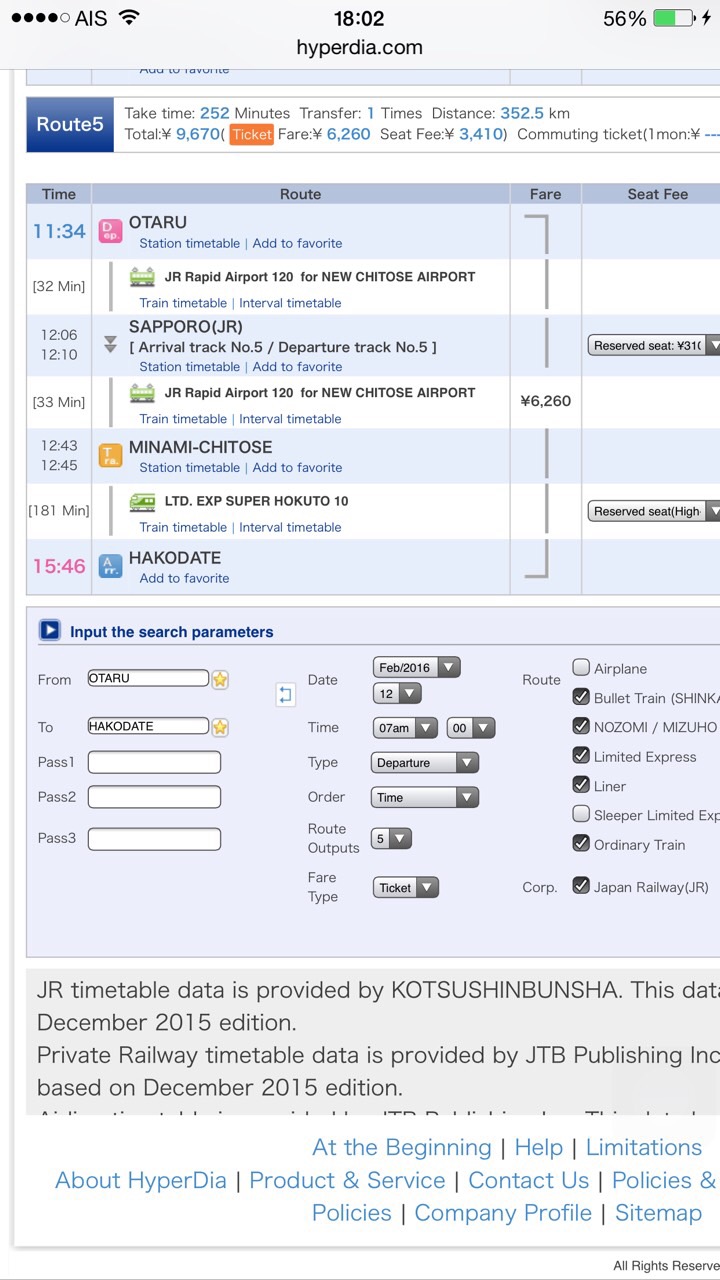Open the Limitations footer link
The image size is (720, 1280).
tap(644, 1147)
